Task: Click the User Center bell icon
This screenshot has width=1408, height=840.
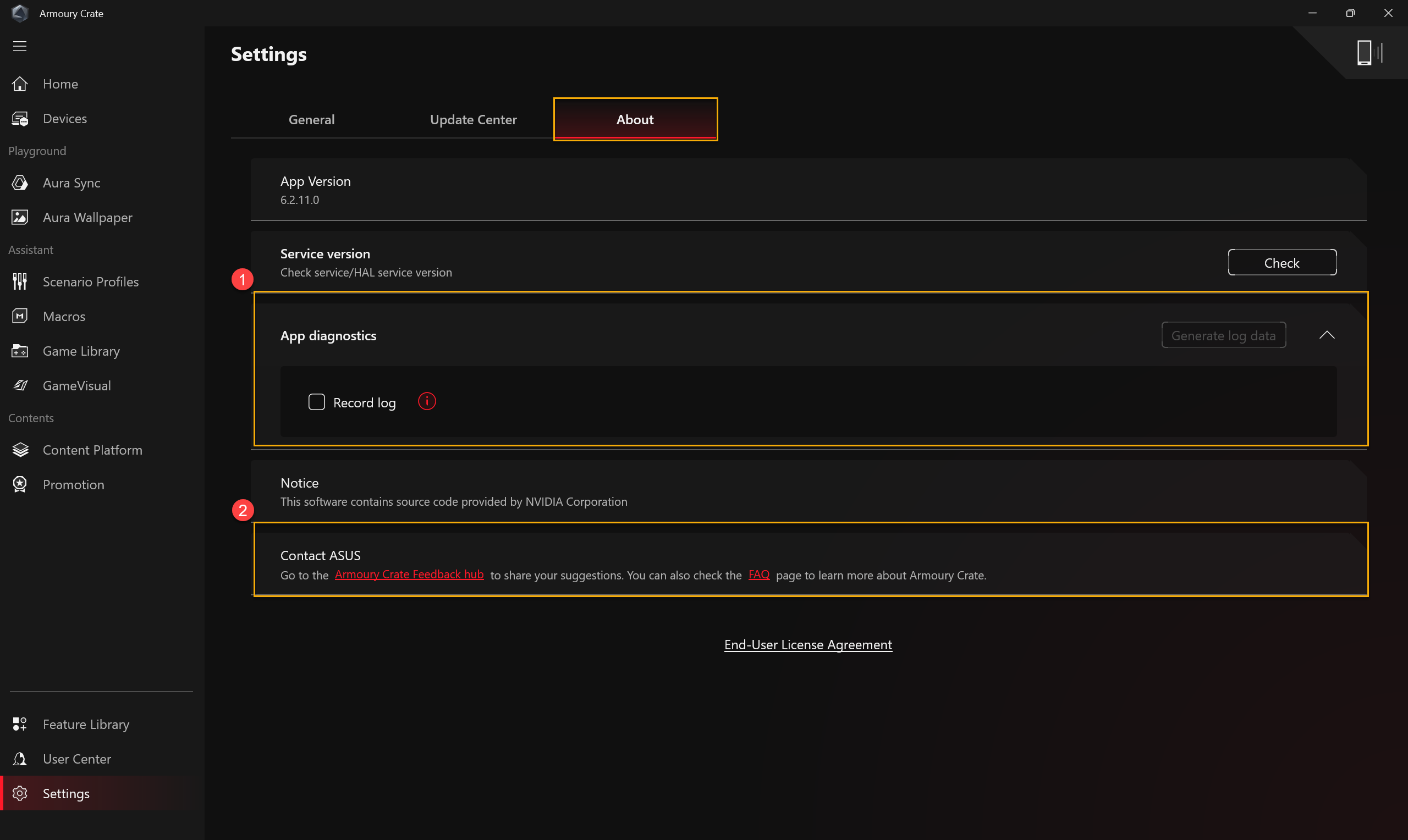Action: [20, 759]
